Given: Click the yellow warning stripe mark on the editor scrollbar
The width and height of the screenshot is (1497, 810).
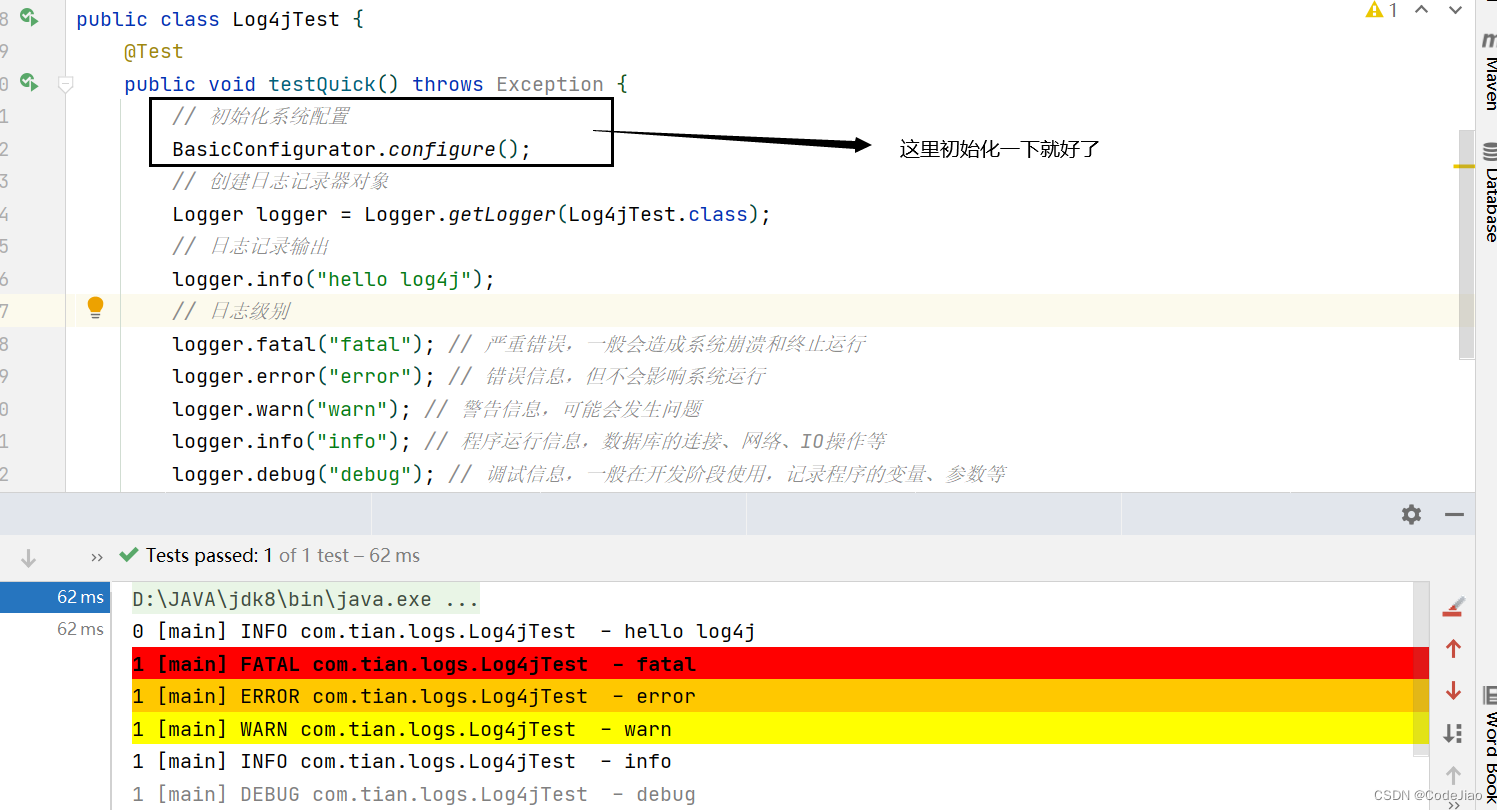Looking at the screenshot, I should (x=1465, y=166).
